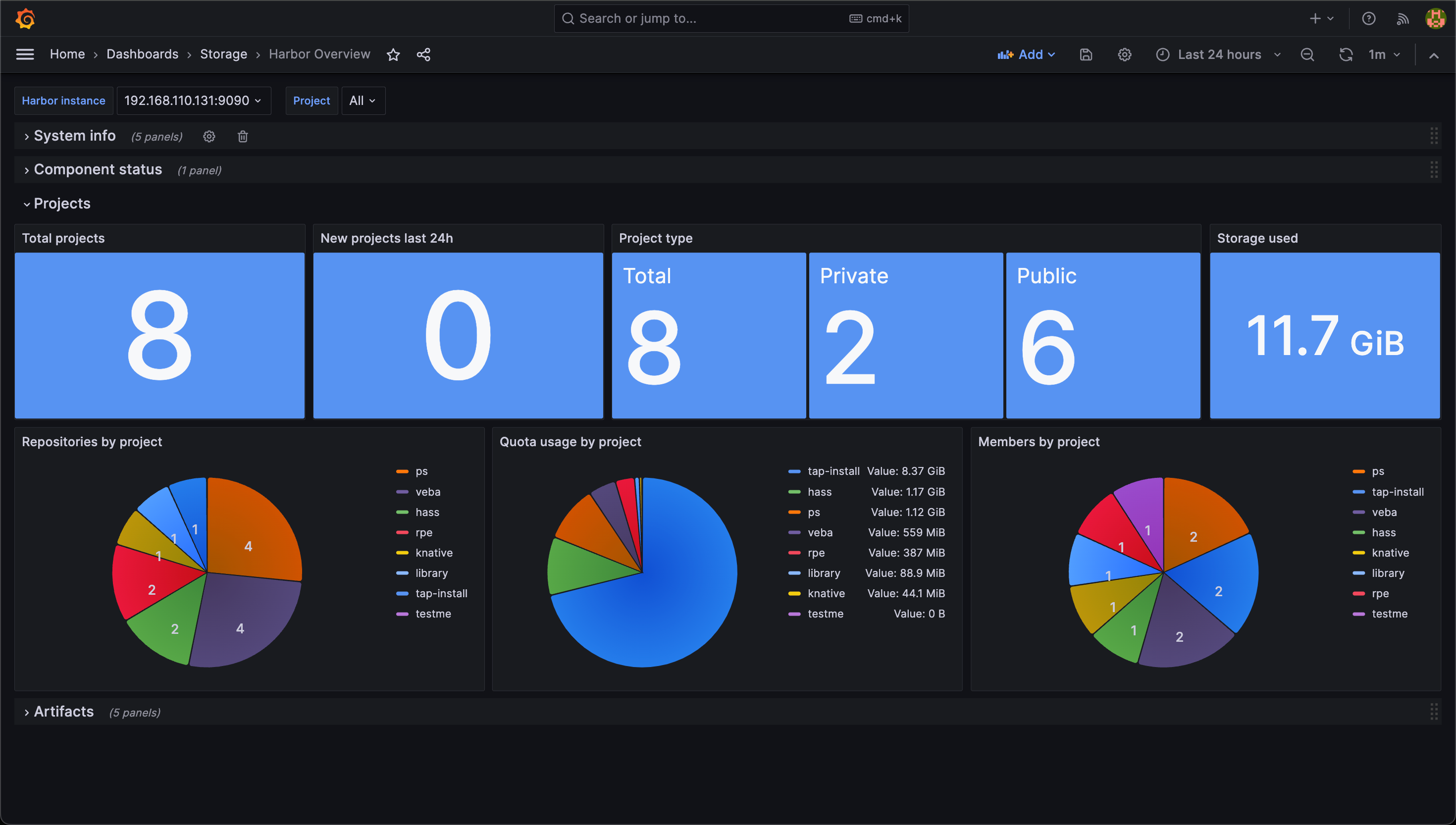Click the Grafana logo icon
The width and height of the screenshot is (1456, 825).
pyautogui.click(x=25, y=19)
